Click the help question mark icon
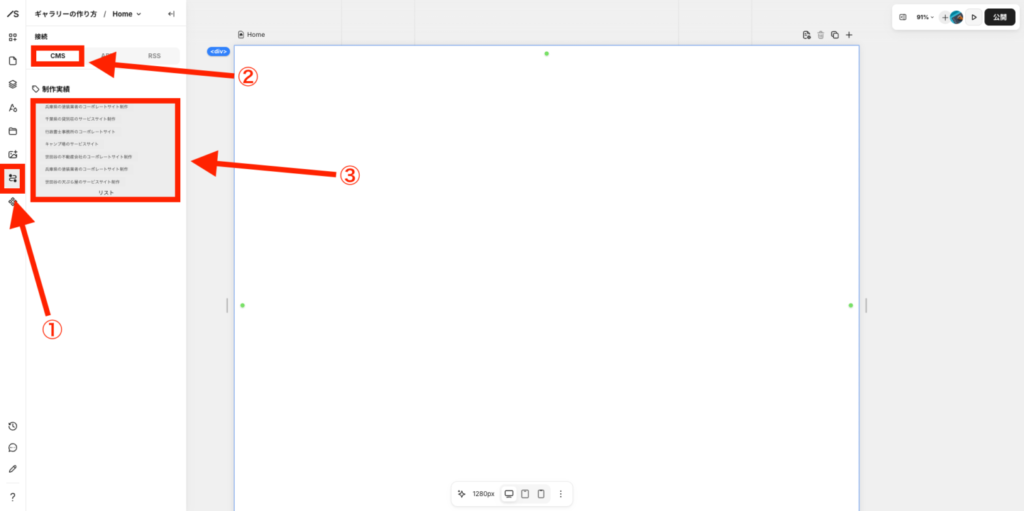Screen dimensions: 1024x511 (x=12, y=497)
